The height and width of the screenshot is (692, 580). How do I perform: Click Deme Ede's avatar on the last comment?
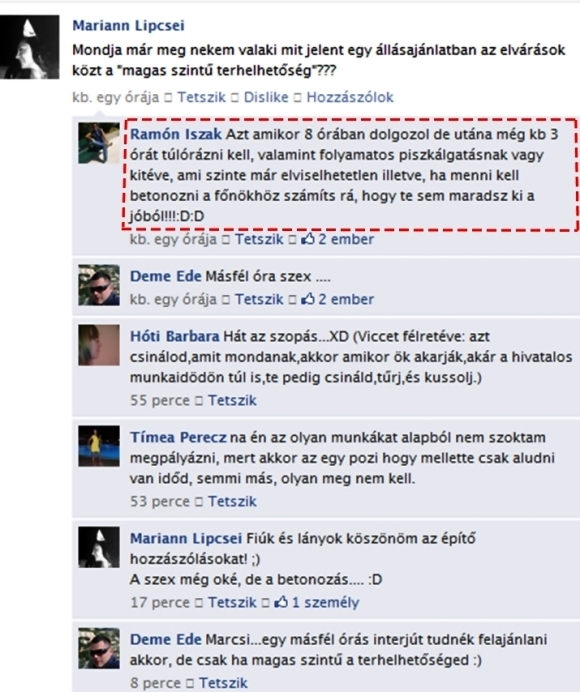(99, 648)
